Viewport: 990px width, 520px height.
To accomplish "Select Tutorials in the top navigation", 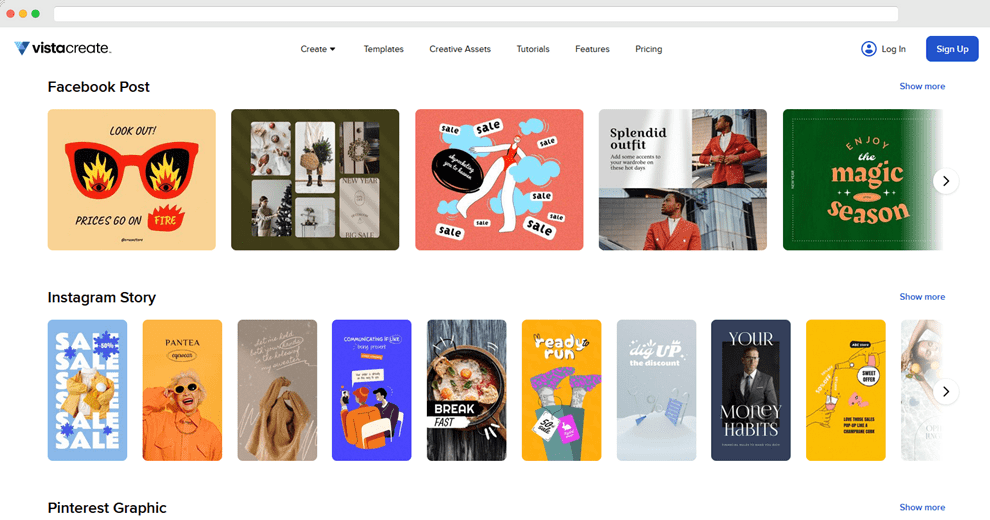I will [x=533, y=49].
